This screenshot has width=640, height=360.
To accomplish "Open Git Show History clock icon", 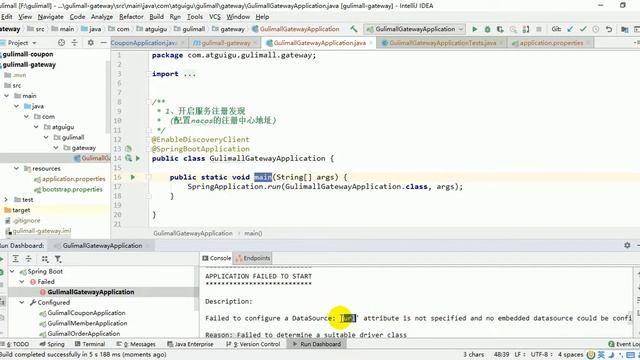I will pyautogui.click(x=596, y=29).
